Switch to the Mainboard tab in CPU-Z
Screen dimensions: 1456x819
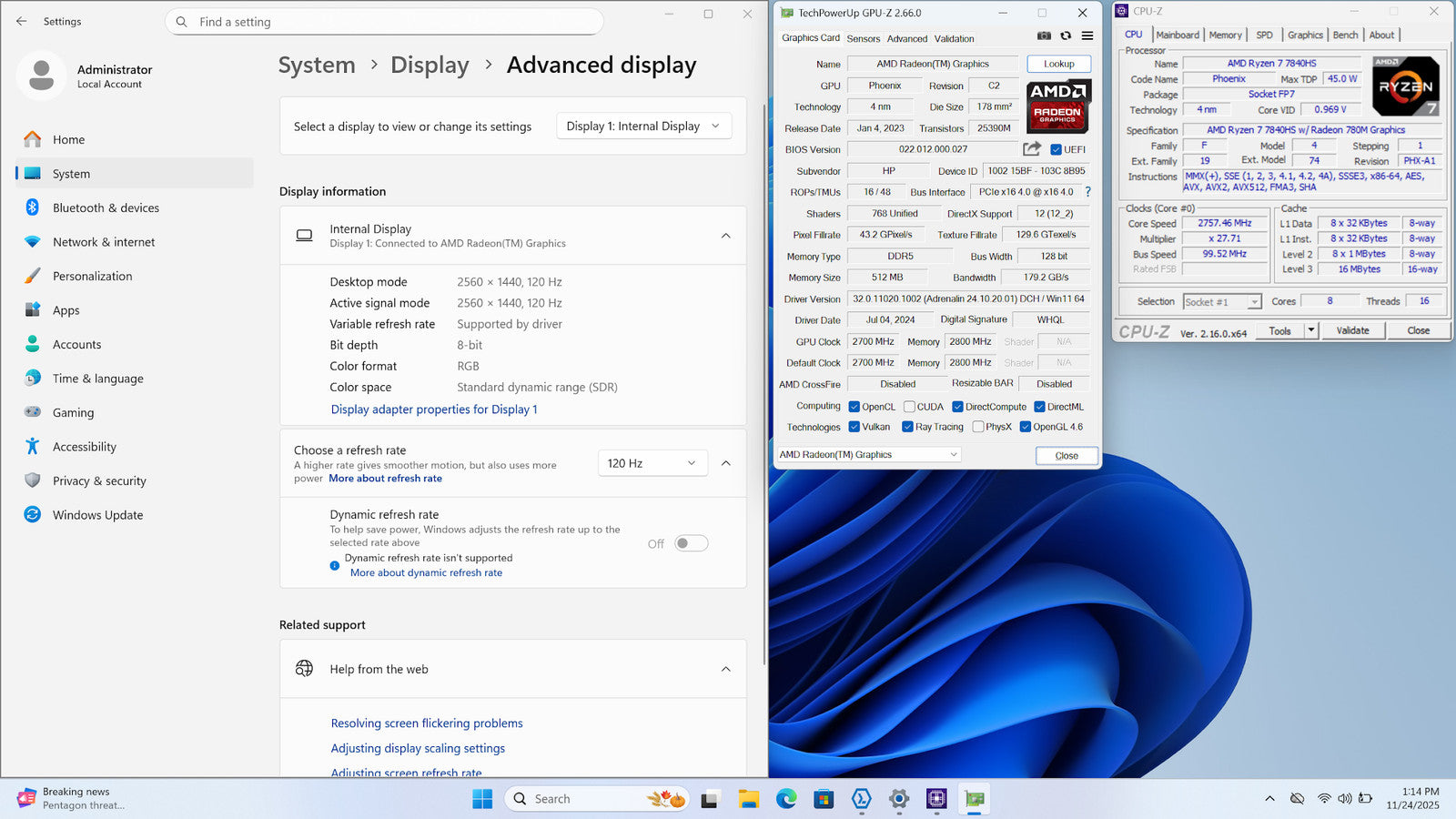point(1178,35)
